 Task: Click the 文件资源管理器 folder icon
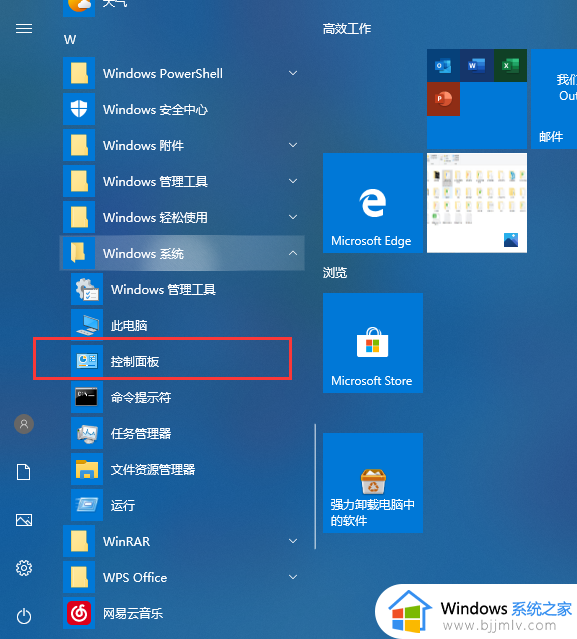click(x=87, y=469)
